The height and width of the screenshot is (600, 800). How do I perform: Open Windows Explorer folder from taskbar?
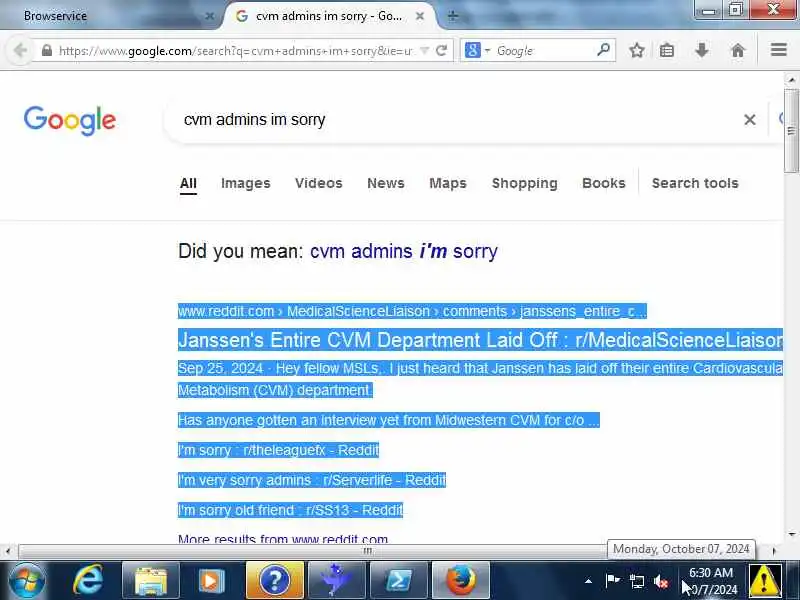click(x=151, y=581)
